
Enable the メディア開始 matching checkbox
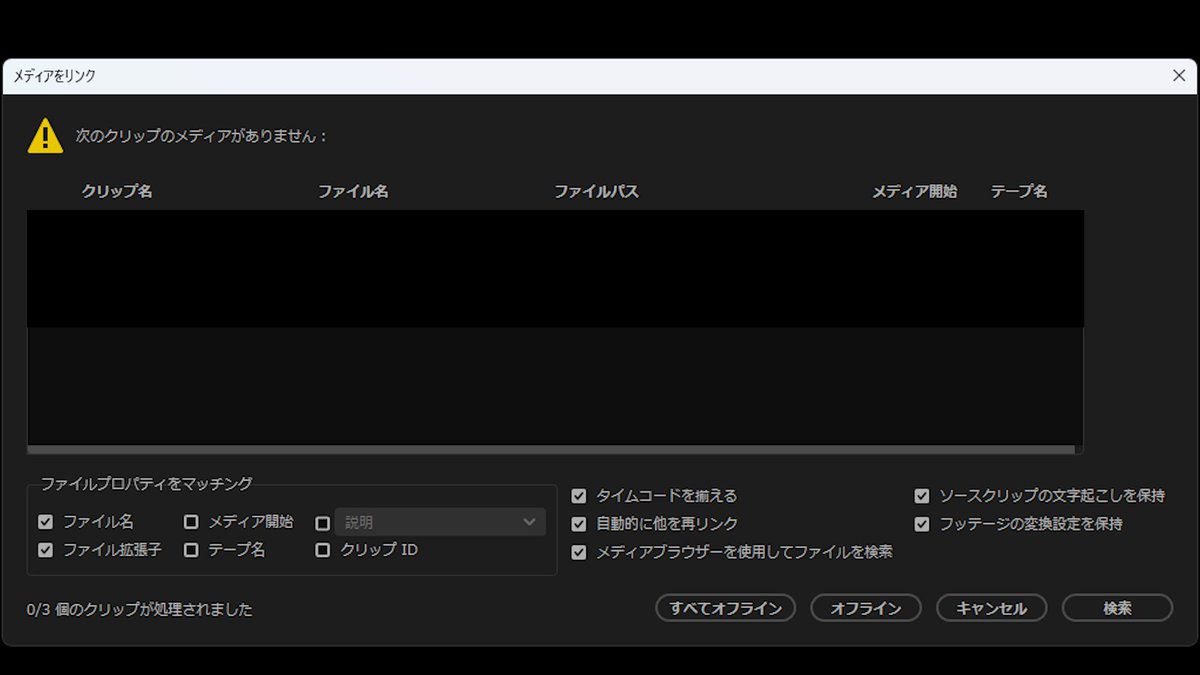click(190, 521)
